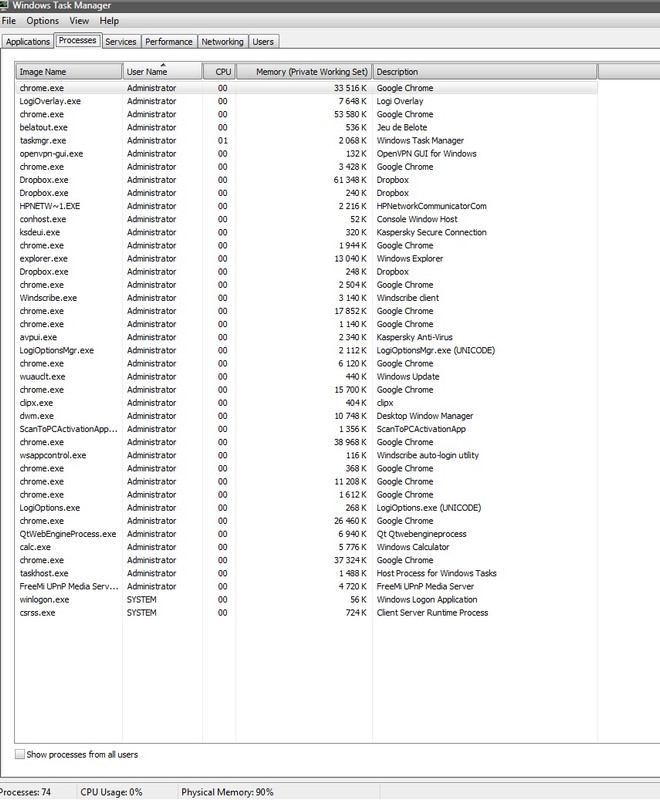Click the Kaspersky Secure Connection description

(x=431, y=232)
